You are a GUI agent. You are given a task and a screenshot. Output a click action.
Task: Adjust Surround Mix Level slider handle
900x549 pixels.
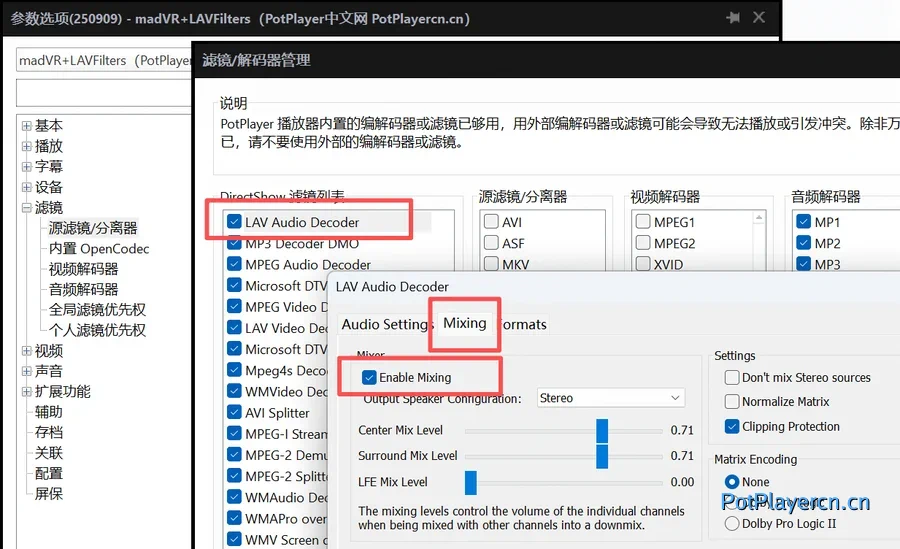pyautogui.click(x=602, y=457)
